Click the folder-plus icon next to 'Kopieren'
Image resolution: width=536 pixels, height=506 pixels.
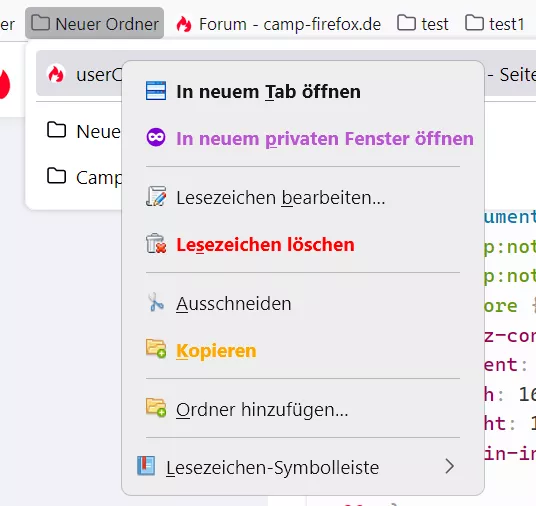point(156,349)
